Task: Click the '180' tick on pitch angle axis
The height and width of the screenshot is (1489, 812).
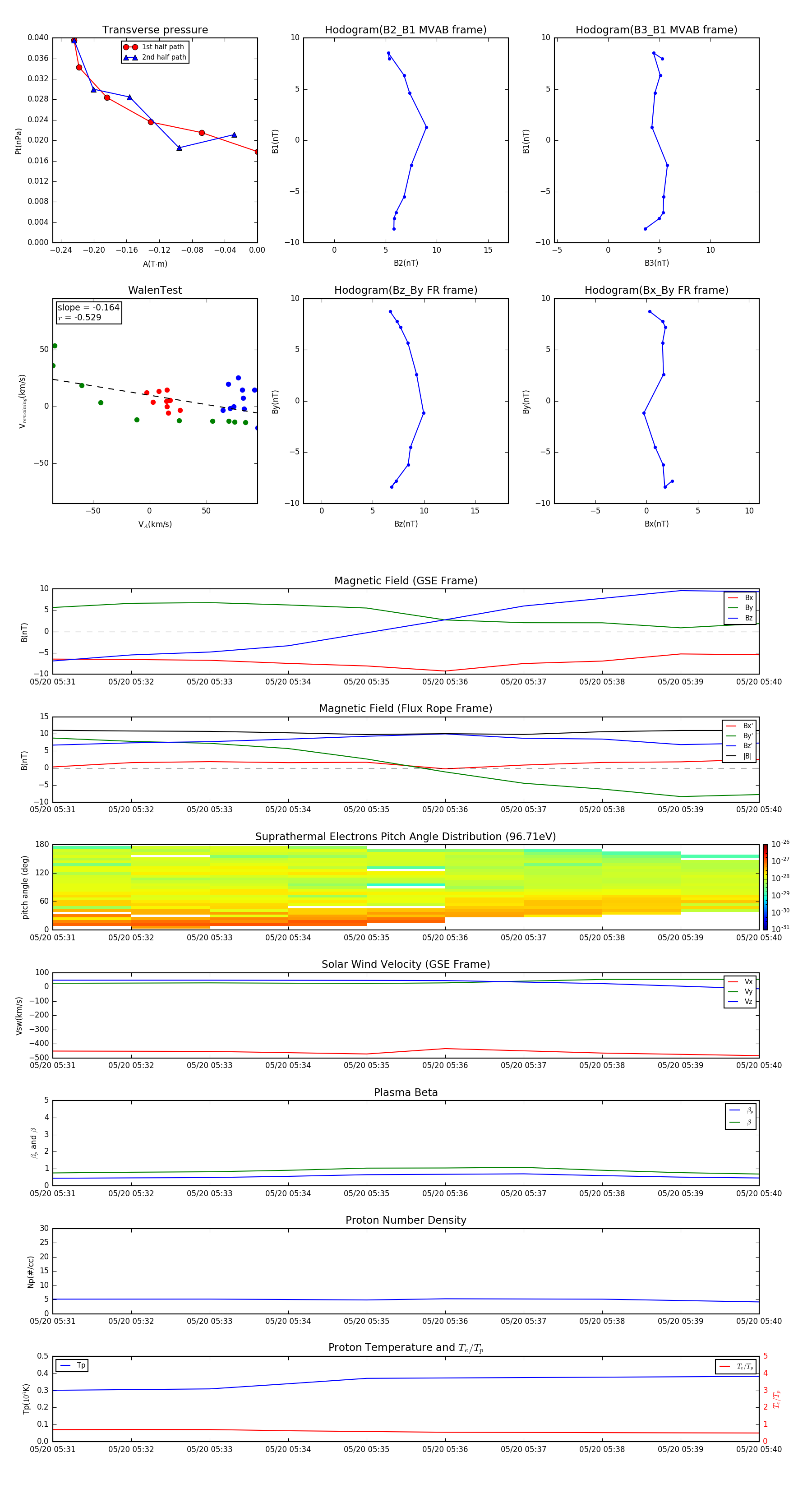Action: (42, 845)
